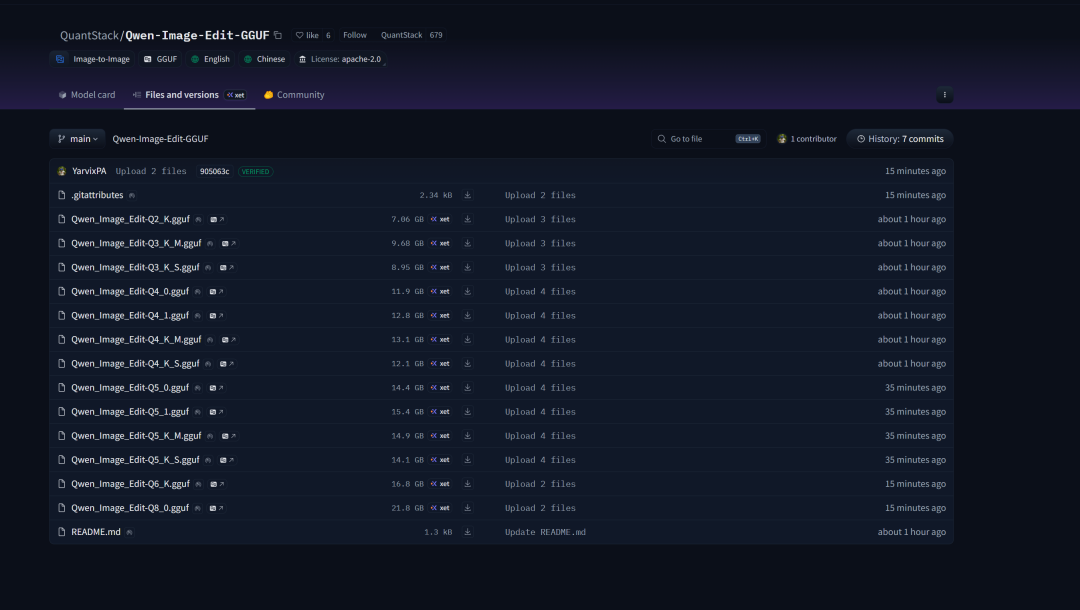Open the Qwen_Image_Edit-Q2_K.gguf file page

(x=130, y=220)
